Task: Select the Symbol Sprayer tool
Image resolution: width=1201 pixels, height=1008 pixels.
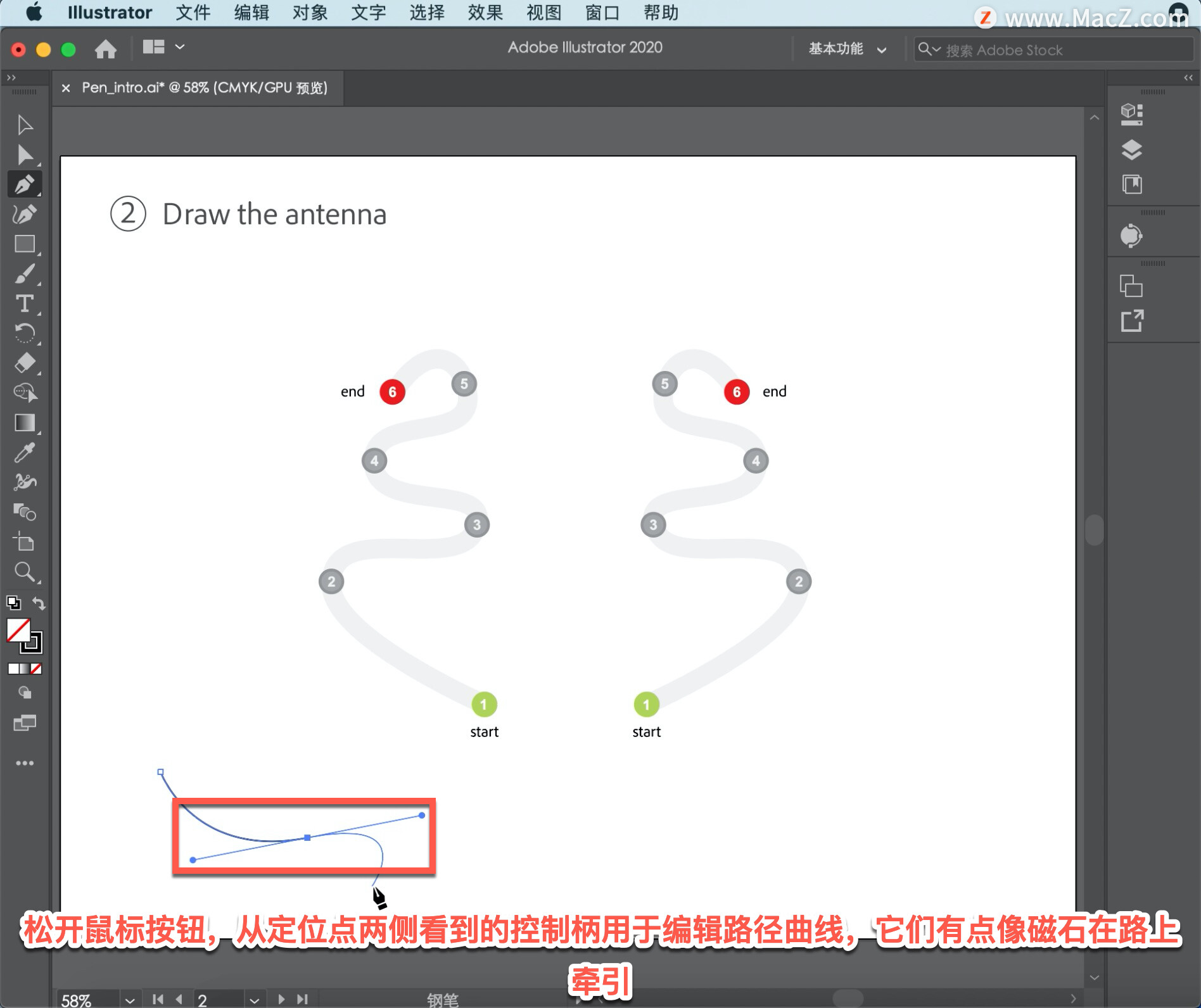Action: click(25, 482)
